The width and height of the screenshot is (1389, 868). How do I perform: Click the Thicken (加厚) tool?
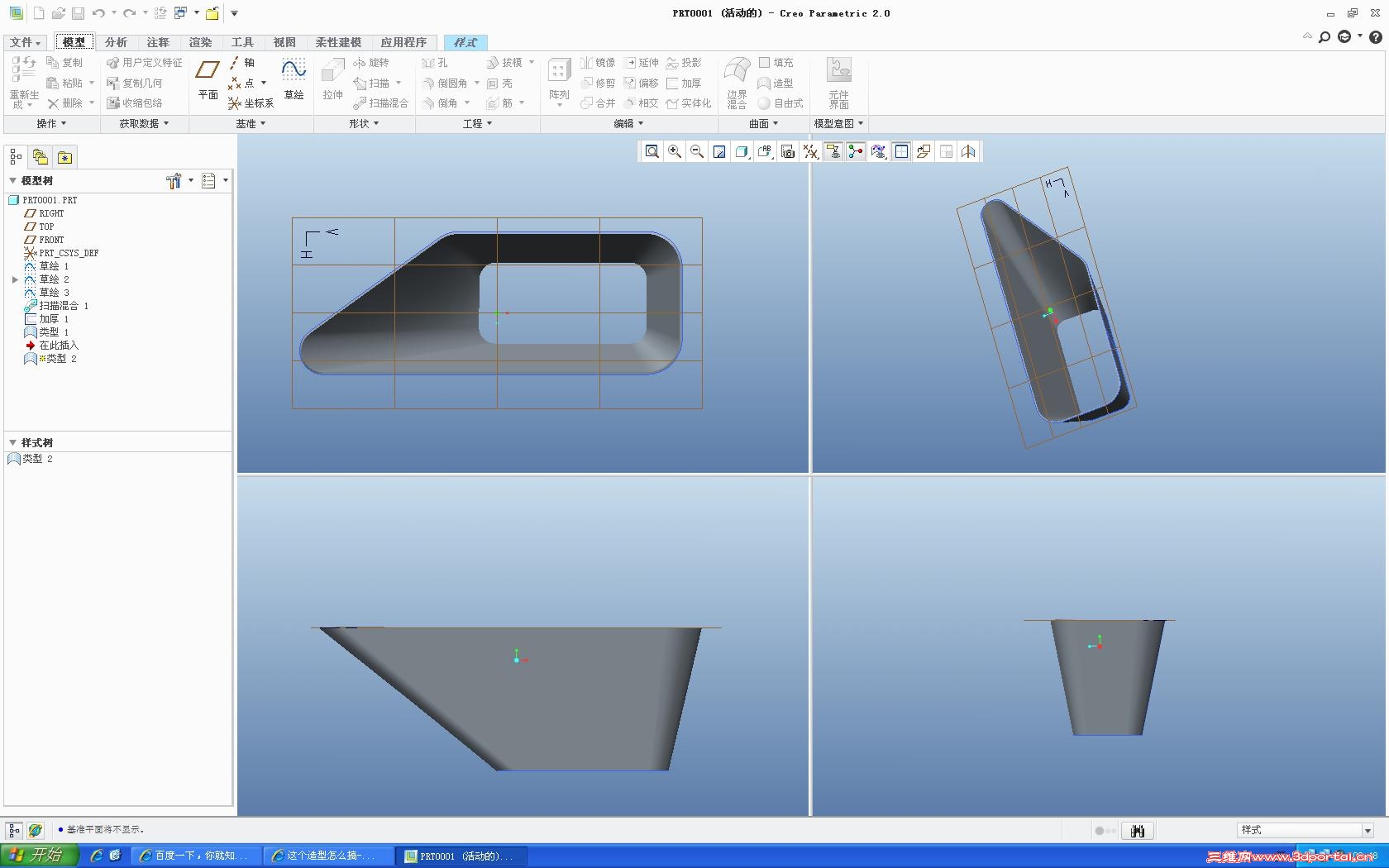[x=684, y=83]
